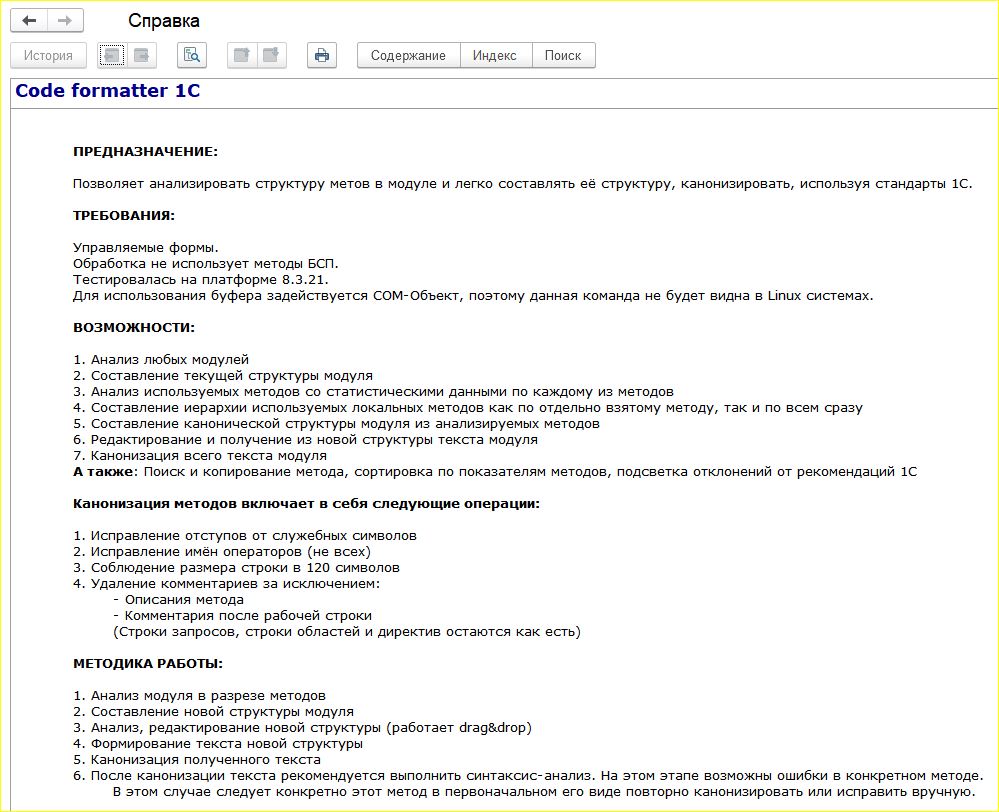
Task: Go back with the left arrow button
Action: 29,20
